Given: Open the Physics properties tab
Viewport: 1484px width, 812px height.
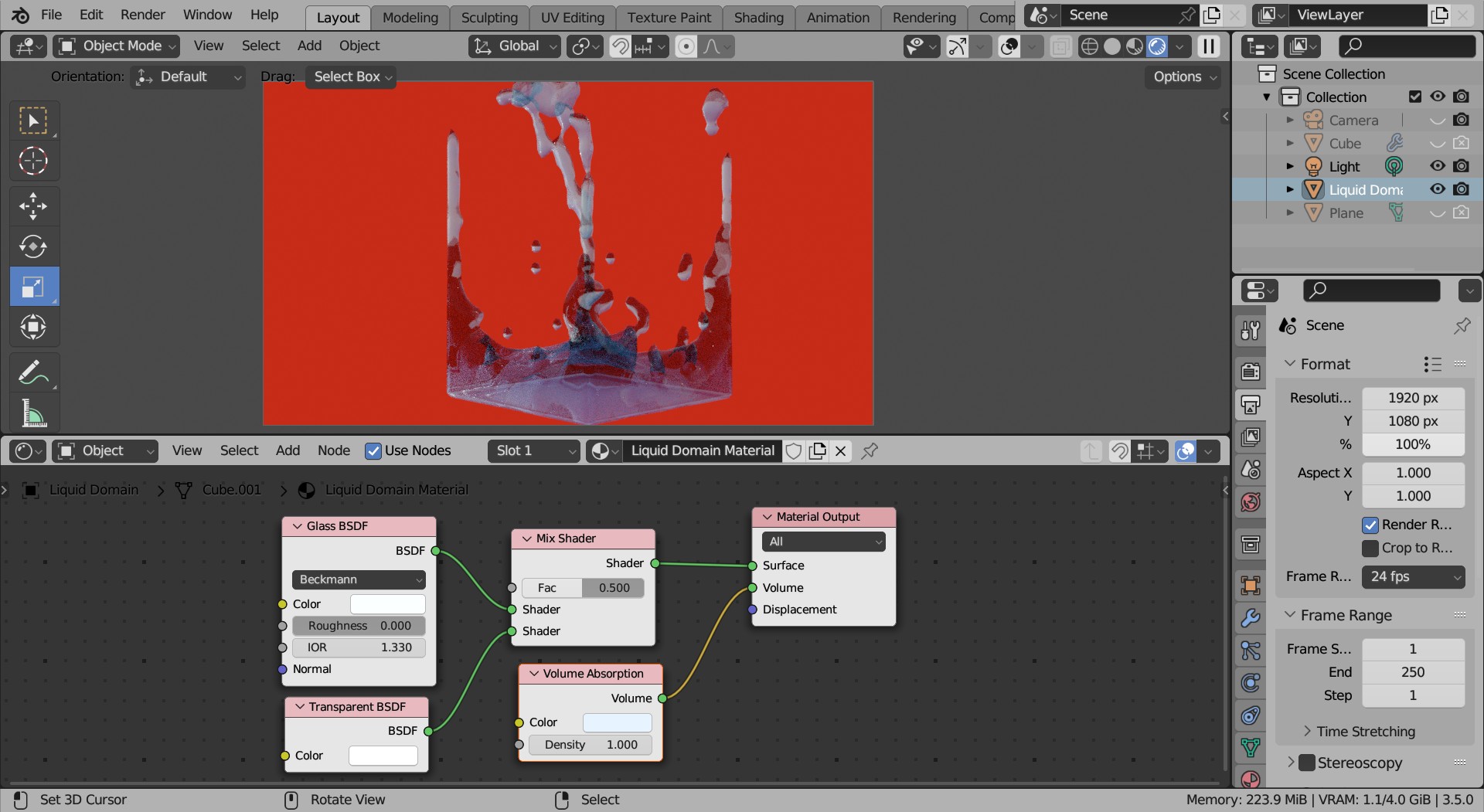Looking at the screenshot, I should 1251,683.
